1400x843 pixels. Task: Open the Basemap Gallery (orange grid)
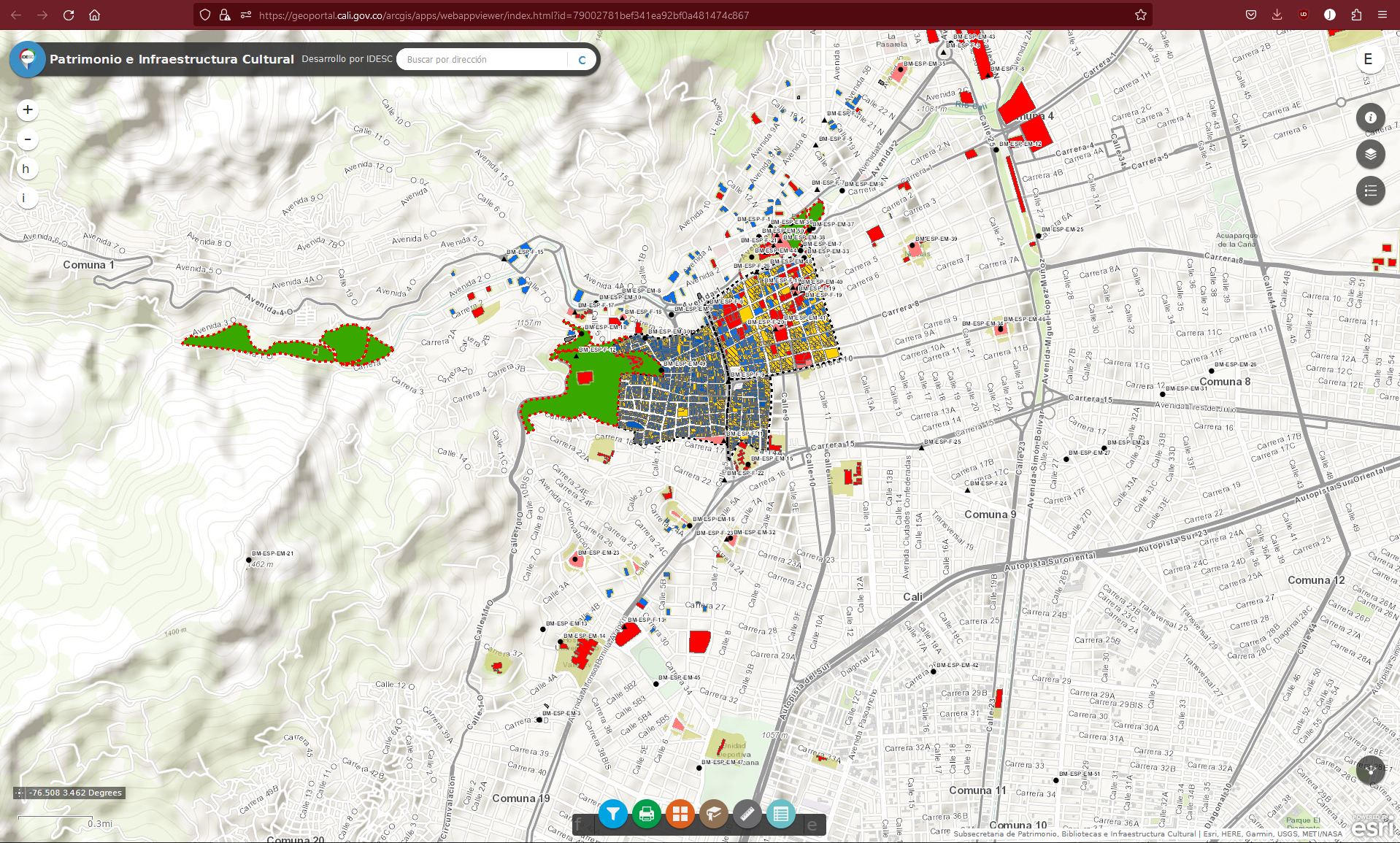click(680, 813)
